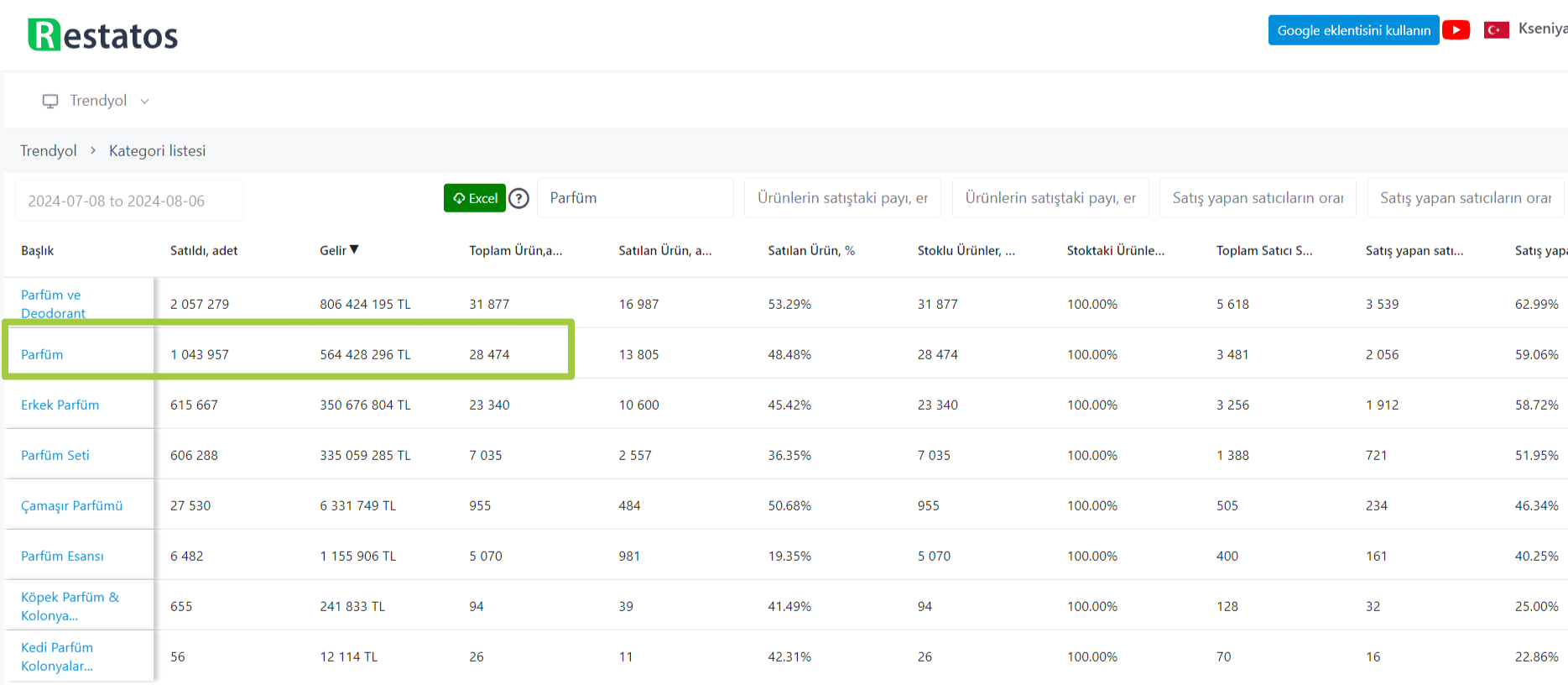Focus the first Satış yapan satıcıların oranı filter
This screenshot has width=1568, height=685.
point(1258,198)
